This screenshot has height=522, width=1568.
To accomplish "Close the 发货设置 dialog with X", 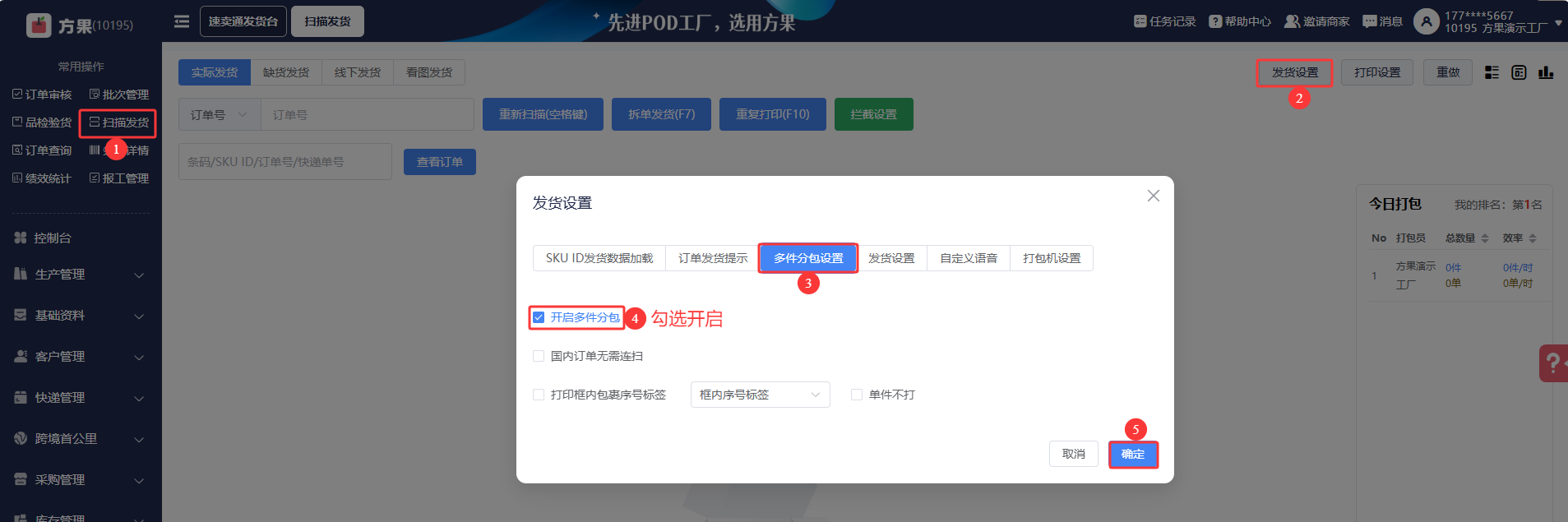I will click(1154, 196).
